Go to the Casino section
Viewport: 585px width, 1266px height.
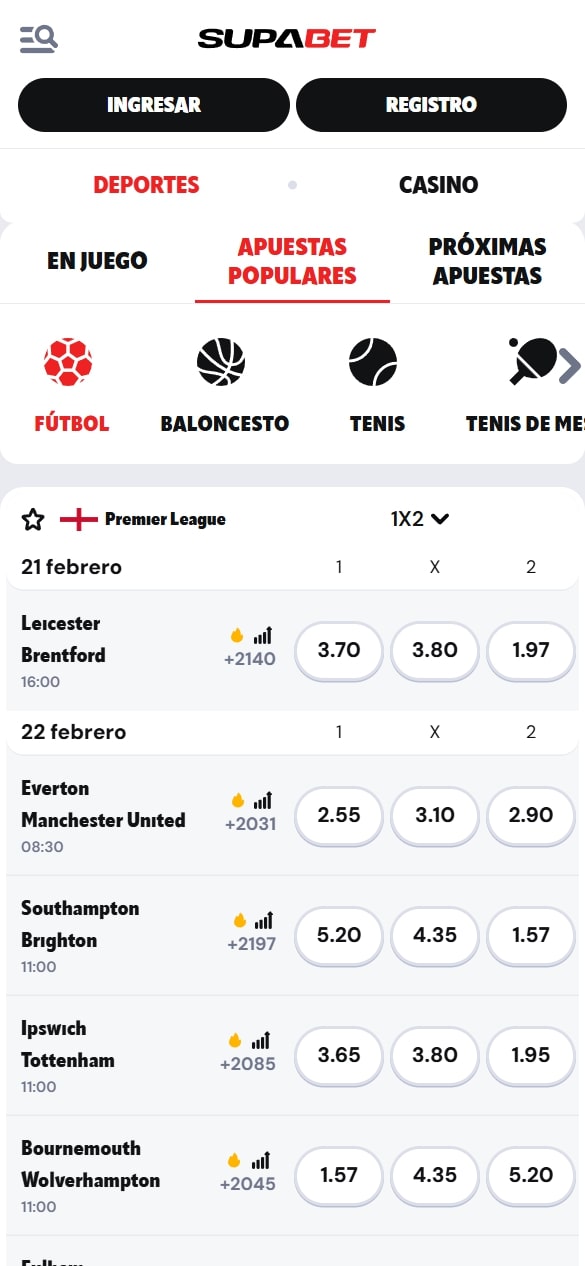[x=438, y=185]
